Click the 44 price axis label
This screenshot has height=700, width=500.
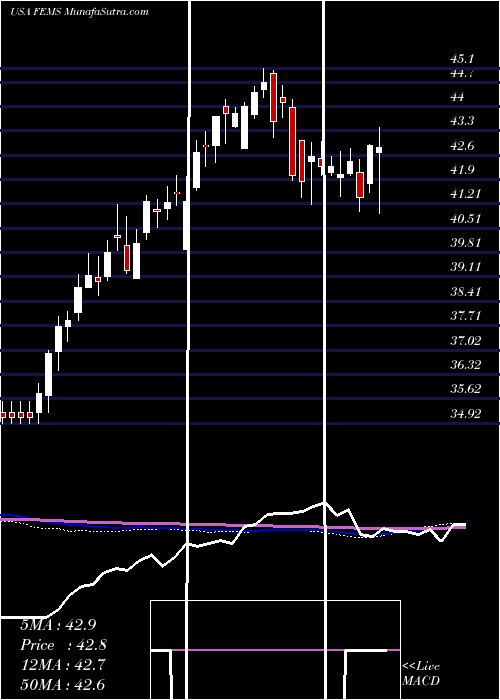[x=458, y=97]
